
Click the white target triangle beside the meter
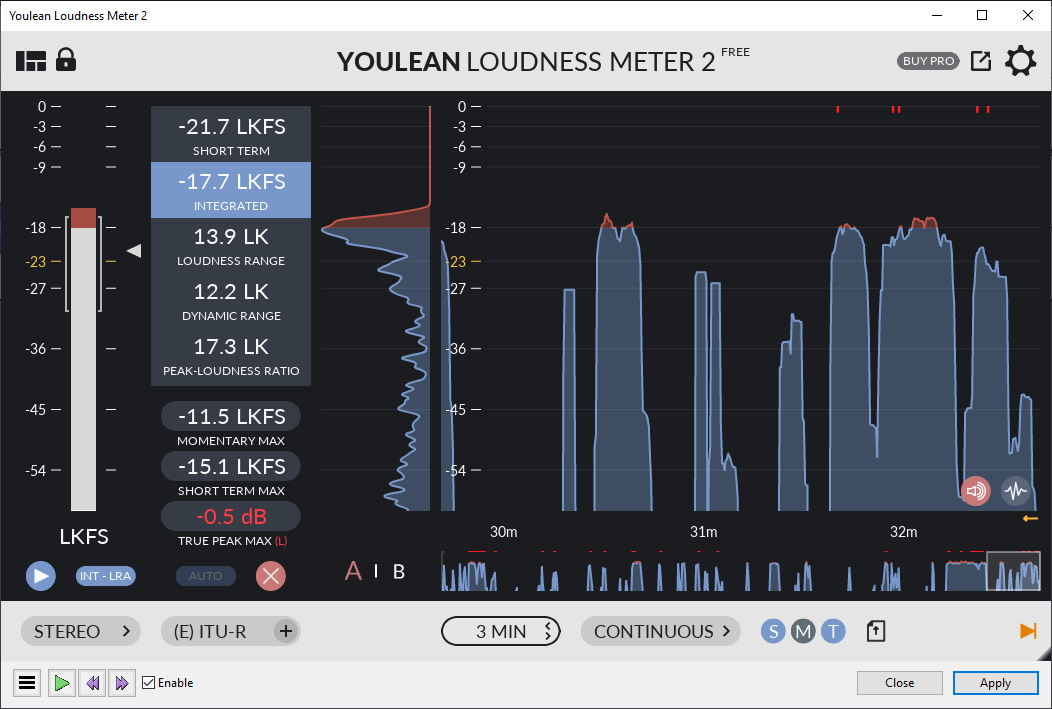click(x=134, y=251)
